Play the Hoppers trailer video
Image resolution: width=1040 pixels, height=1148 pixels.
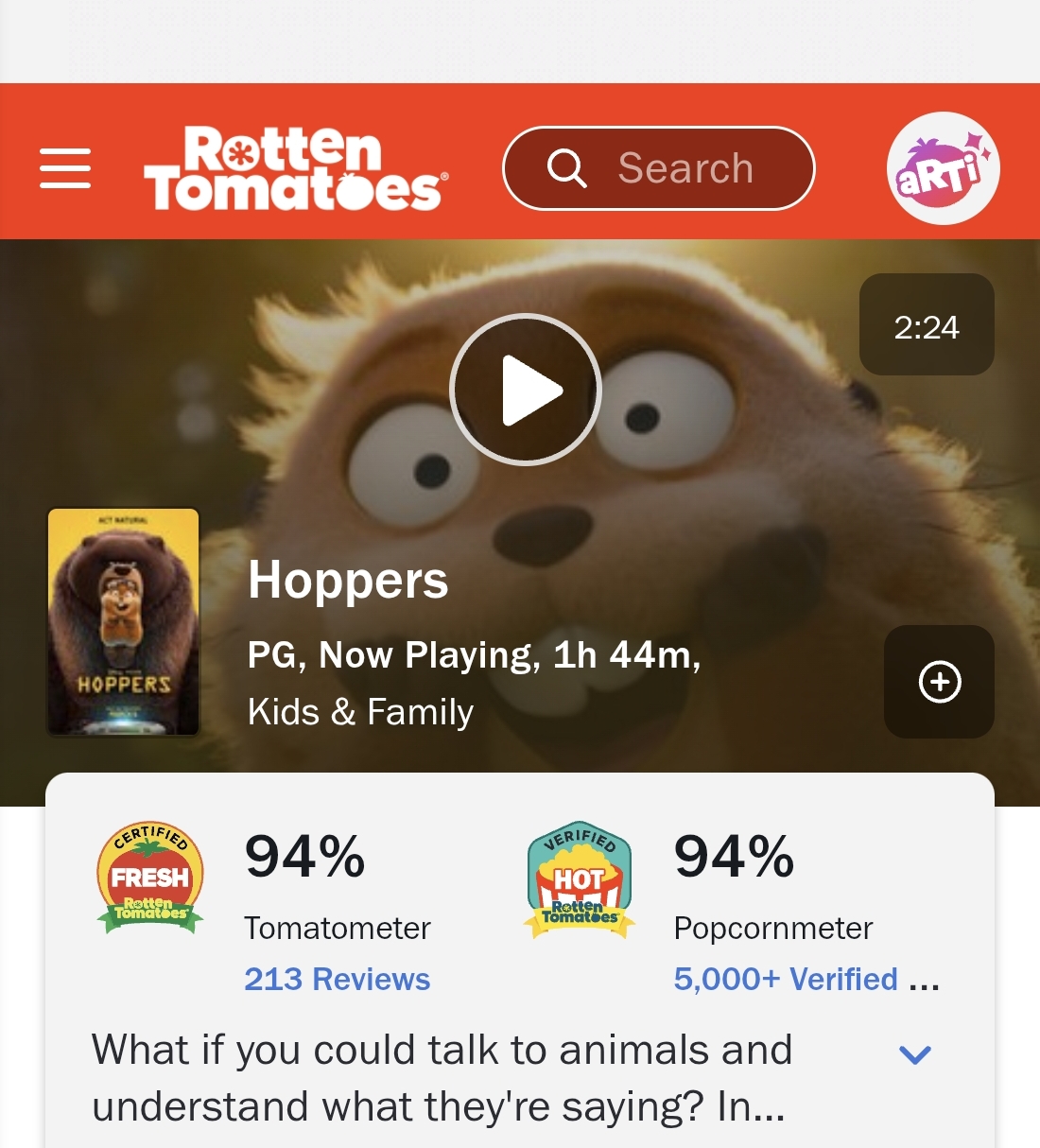[x=525, y=389]
